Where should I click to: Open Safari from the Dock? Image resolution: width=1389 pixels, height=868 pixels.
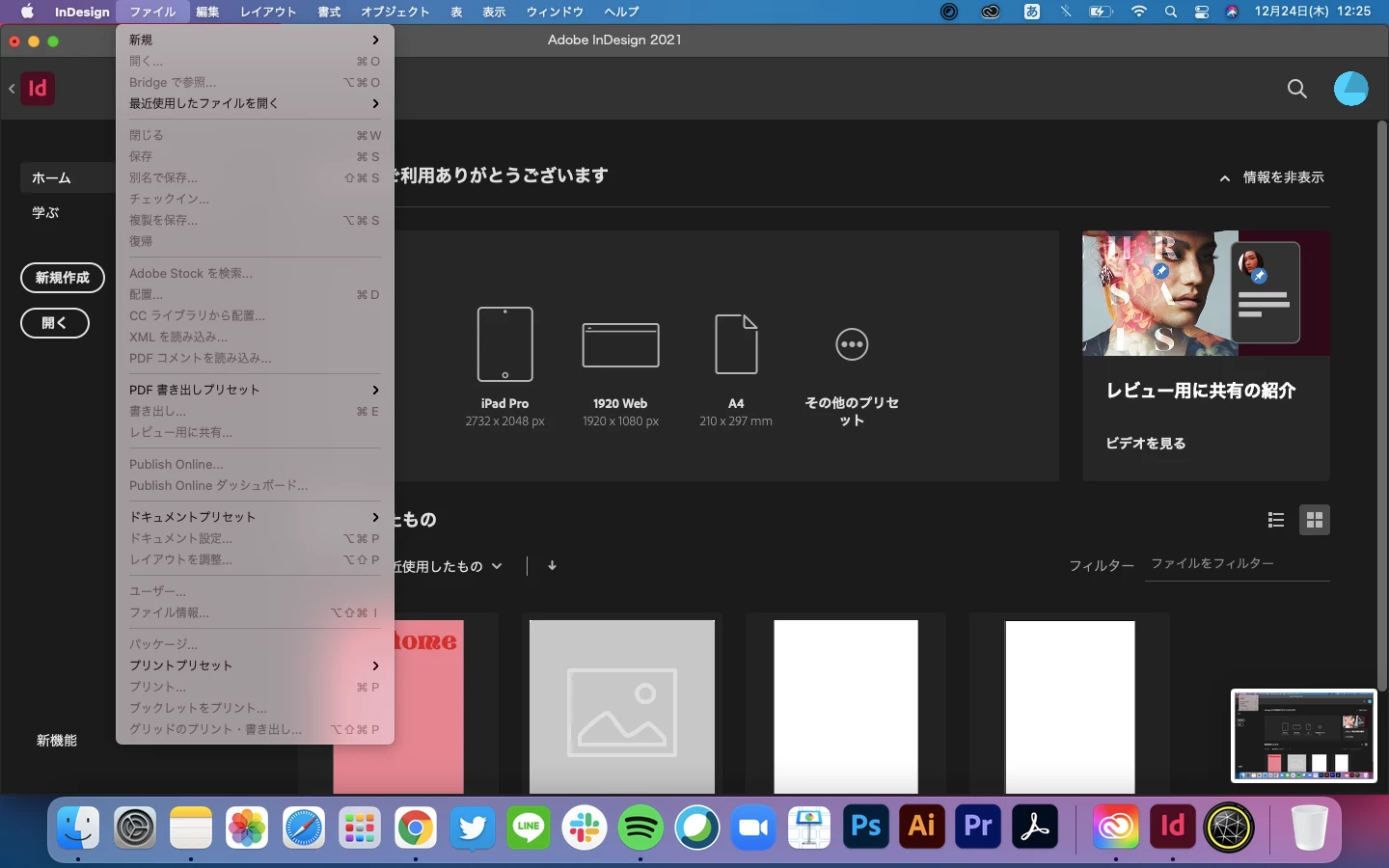(x=303, y=827)
